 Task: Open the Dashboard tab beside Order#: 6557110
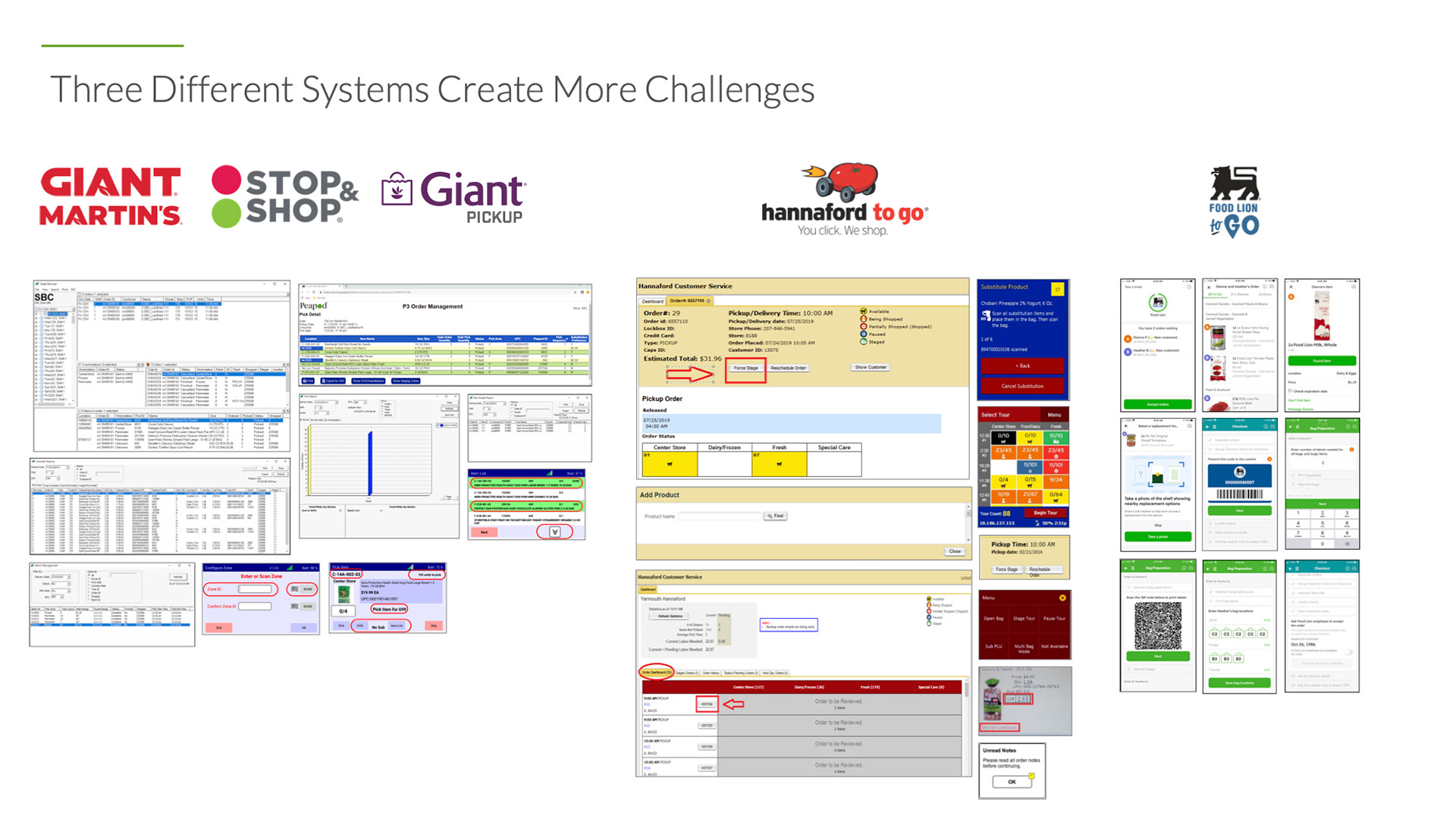(x=653, y=301)
